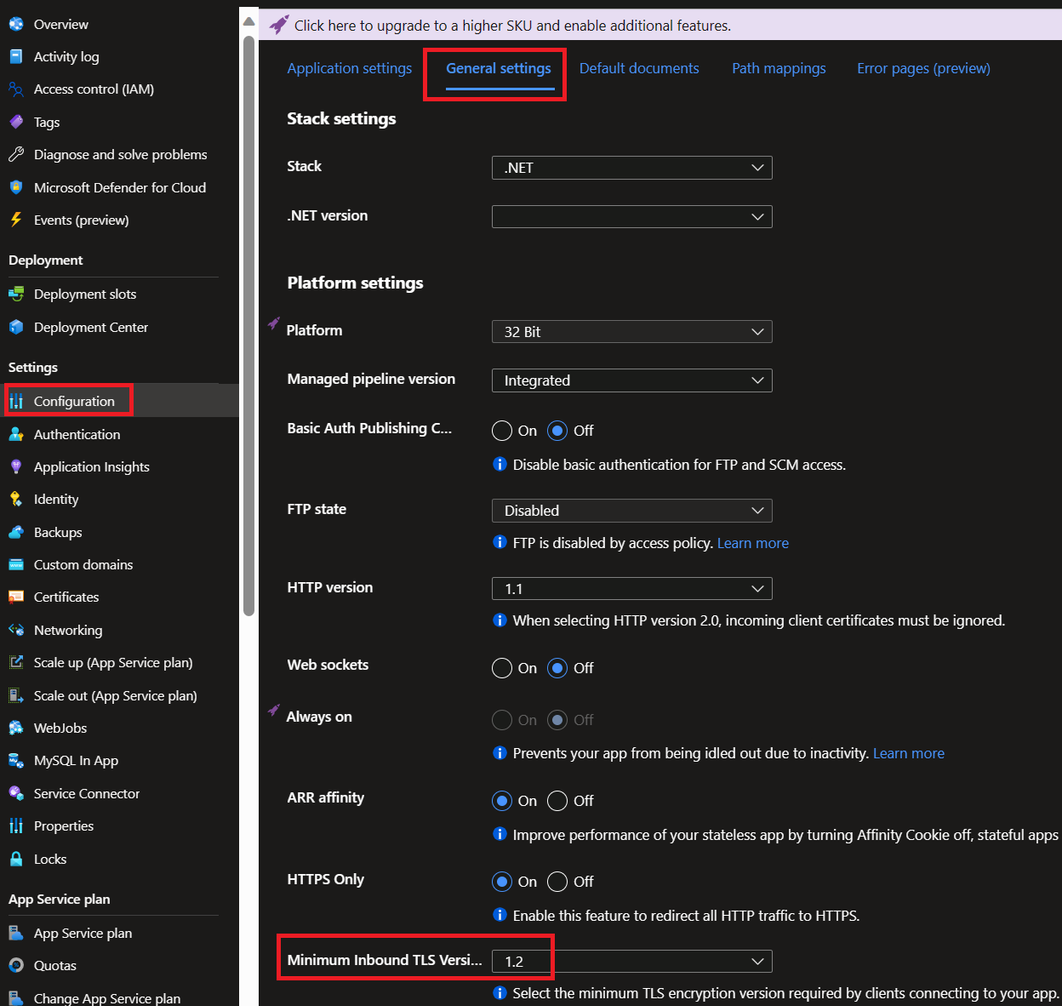1062x1006 pixels.
Task: Click the MySQL In App icon
Action: click(x=16, y=761)
